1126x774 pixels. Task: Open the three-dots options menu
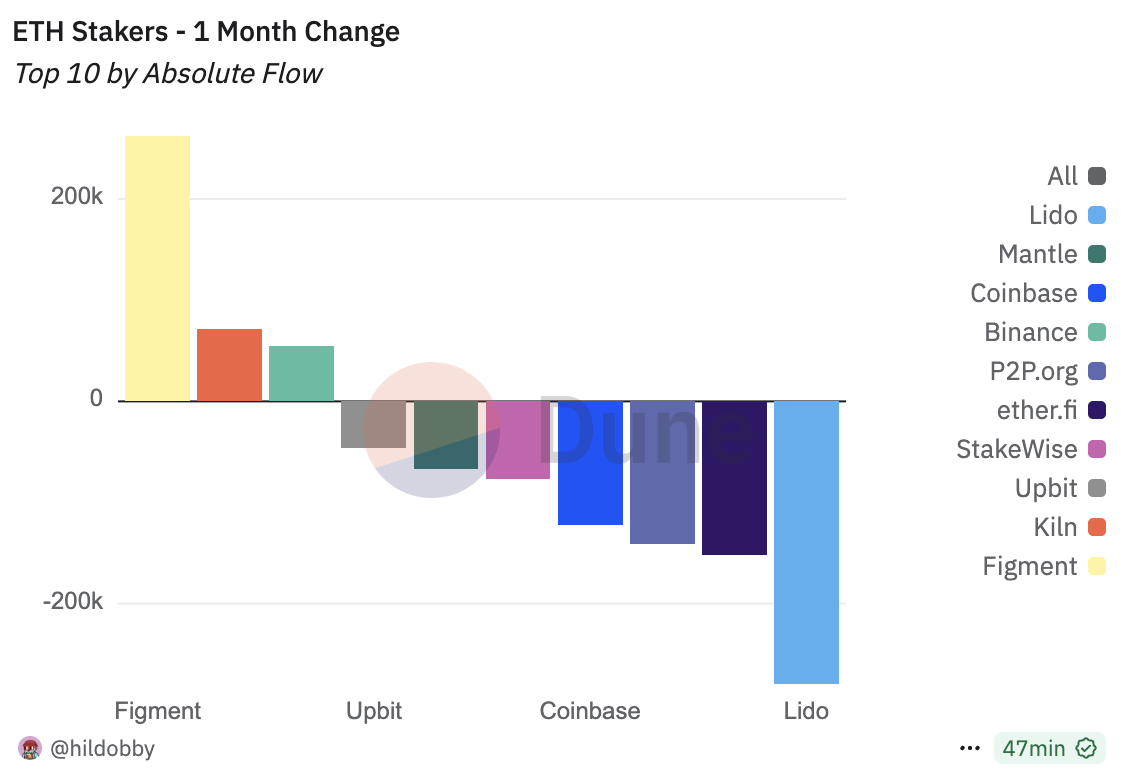(969, 748)
